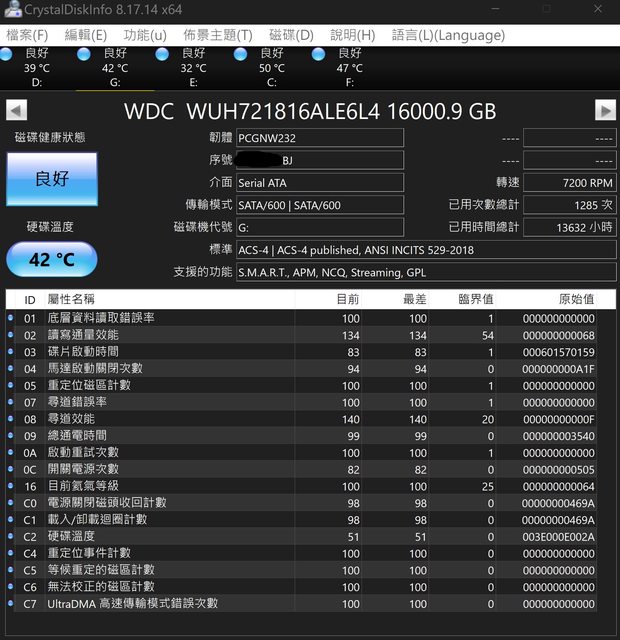Click the status dot for attribute 01 row

[11, 318]
